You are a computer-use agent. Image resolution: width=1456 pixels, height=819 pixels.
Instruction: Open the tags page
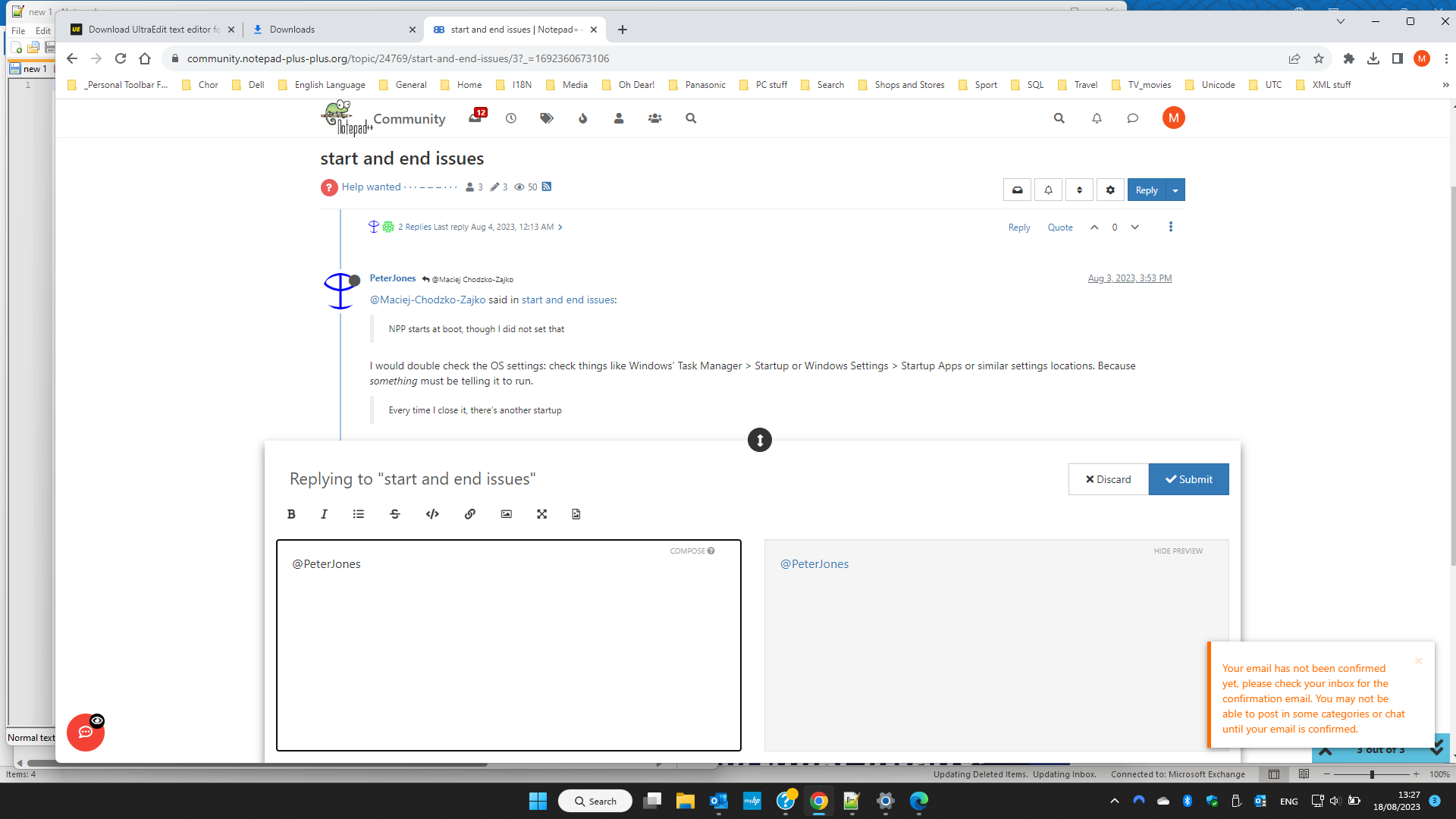[547, 118]
